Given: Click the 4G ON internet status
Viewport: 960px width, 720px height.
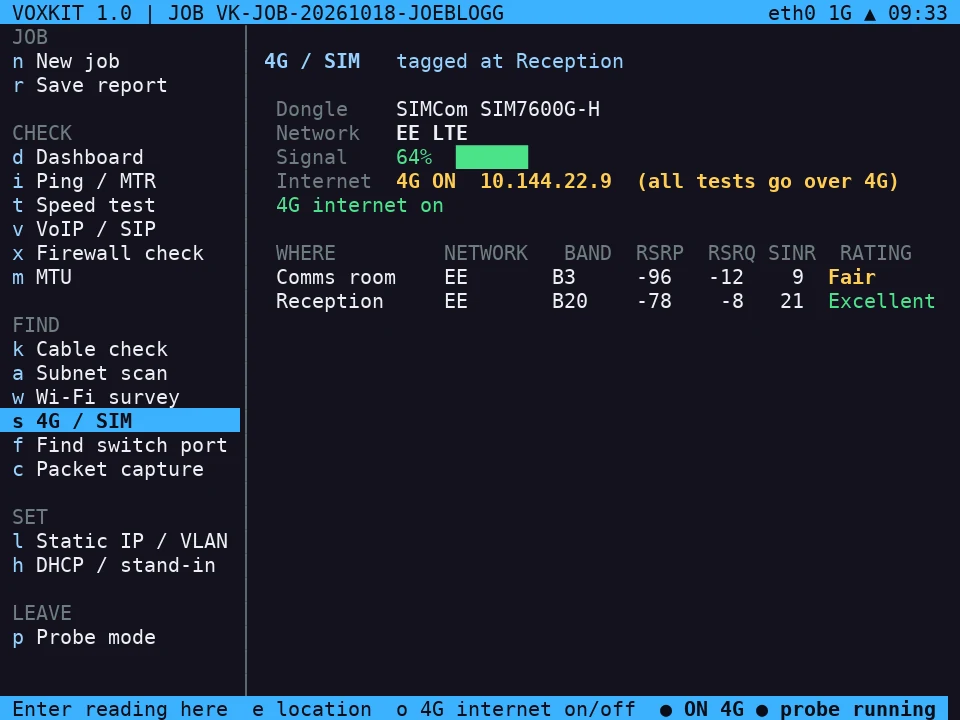Looking at the screenshot, I should click(426, 181).
